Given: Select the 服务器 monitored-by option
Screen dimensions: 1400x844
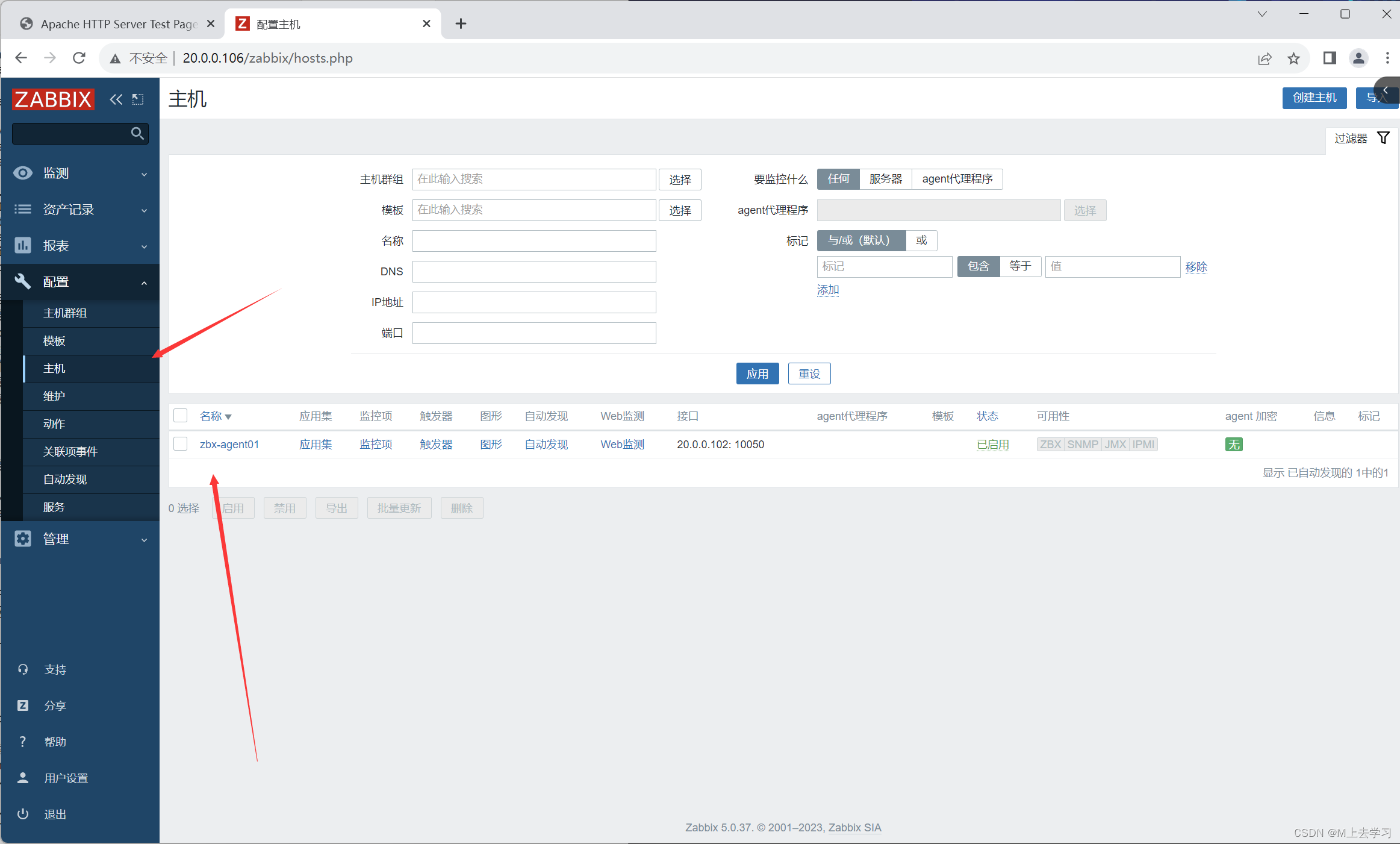Looking at the screenshot, I should (x=885, y=179).
